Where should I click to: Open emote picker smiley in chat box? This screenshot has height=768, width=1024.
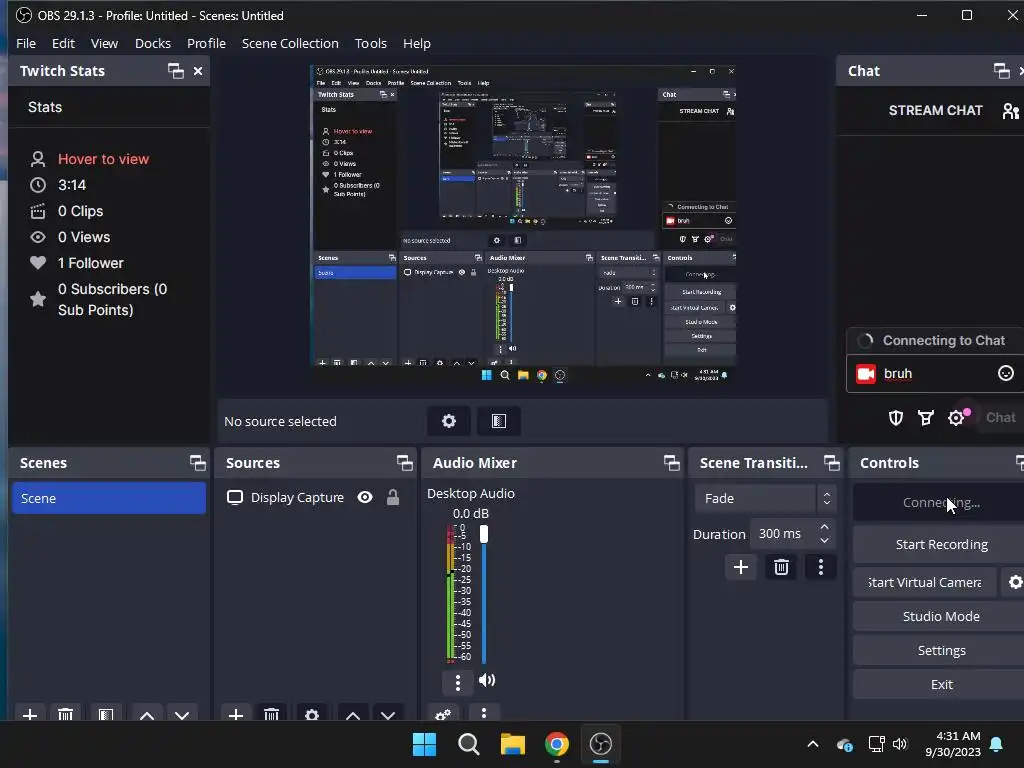(x=1006, y=374)
